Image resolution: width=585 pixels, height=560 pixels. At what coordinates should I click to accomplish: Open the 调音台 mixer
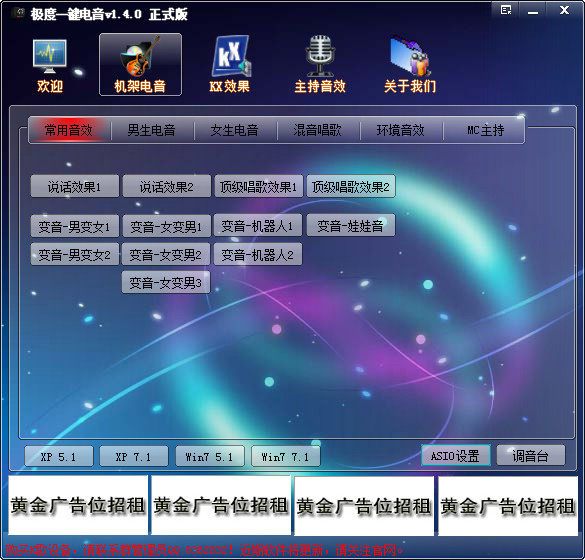tap(531, 455)
